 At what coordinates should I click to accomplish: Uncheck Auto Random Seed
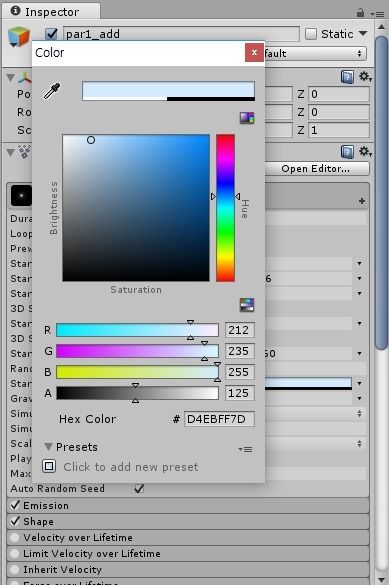coord(139,488)
